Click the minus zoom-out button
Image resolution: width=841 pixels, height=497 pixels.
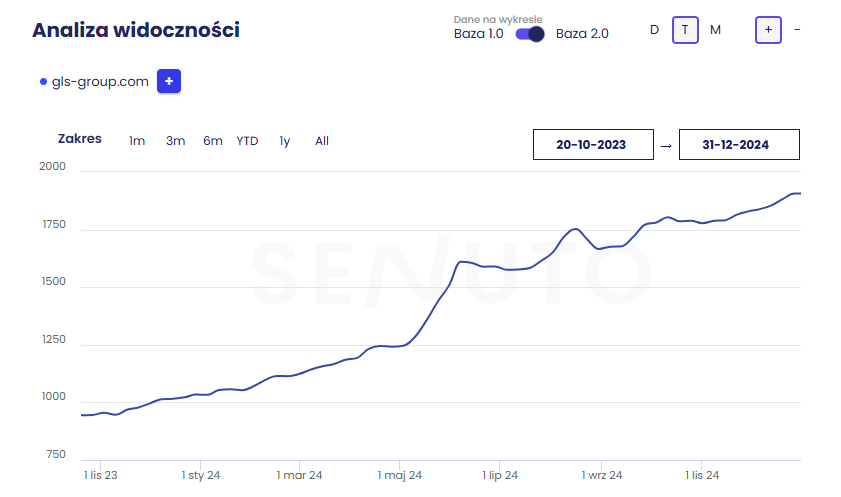[797, 30]
